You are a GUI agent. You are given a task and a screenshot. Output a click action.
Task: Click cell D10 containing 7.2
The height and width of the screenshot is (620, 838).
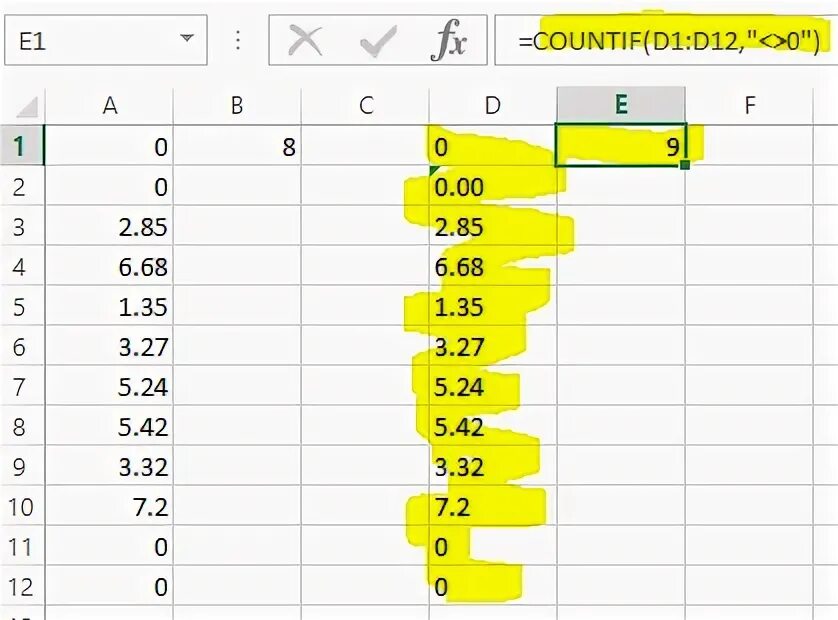(493, 506)
